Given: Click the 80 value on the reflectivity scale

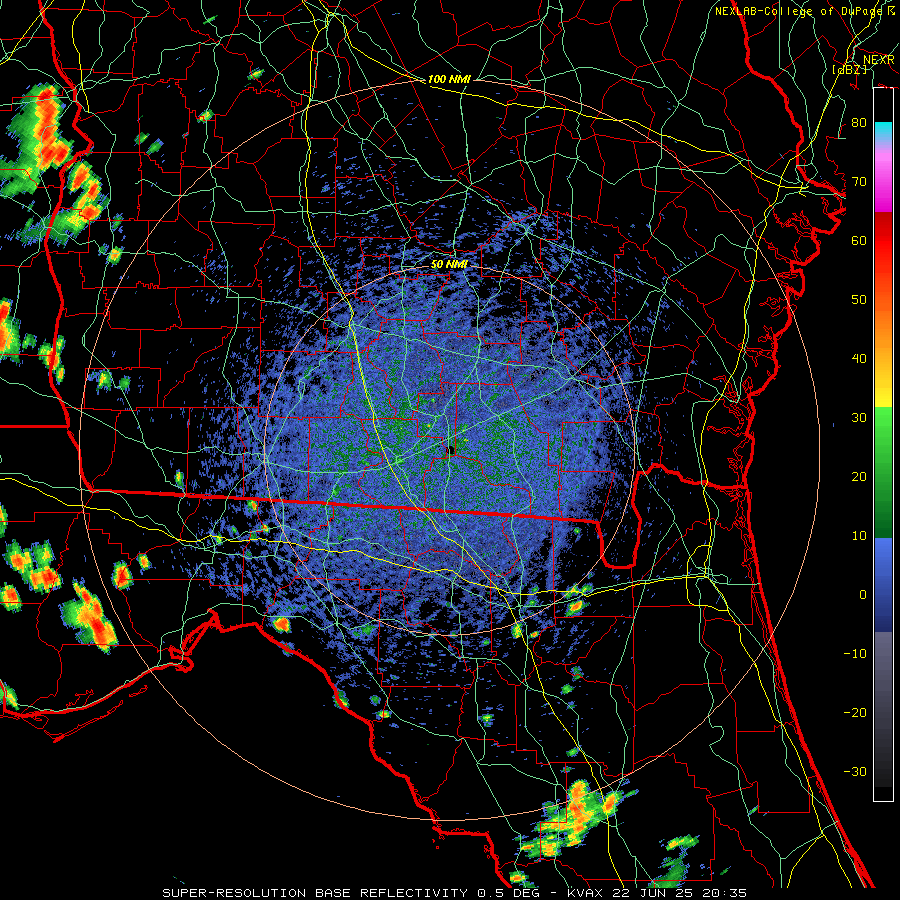Looking at the screenshot, I should [859, 123].
